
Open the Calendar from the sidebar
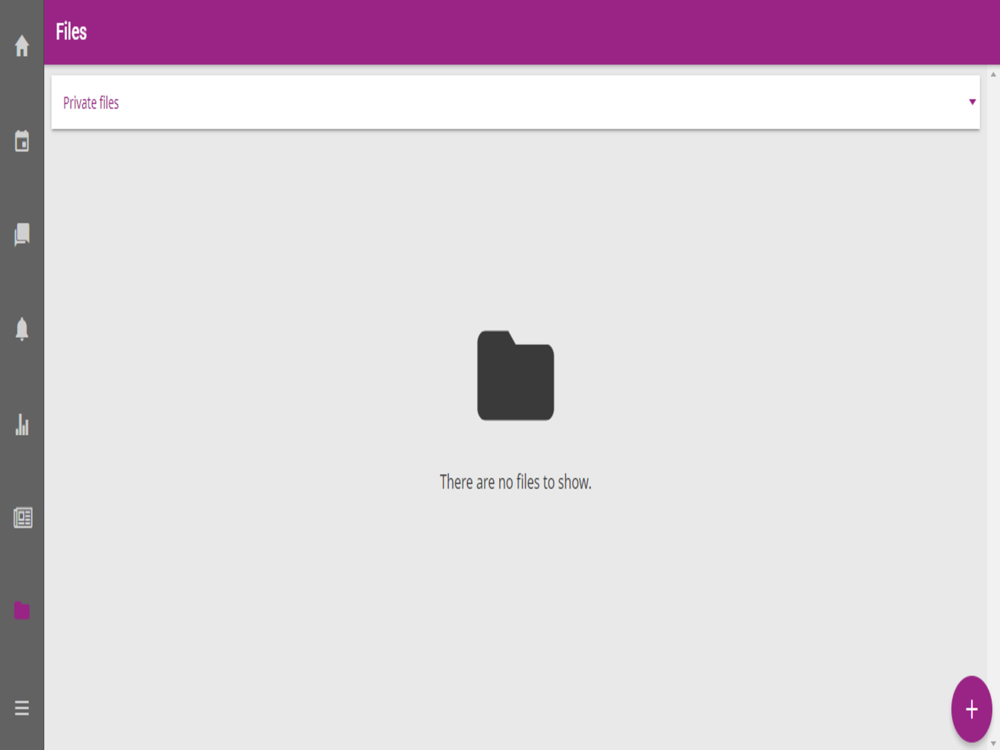[x=22, y=141]
